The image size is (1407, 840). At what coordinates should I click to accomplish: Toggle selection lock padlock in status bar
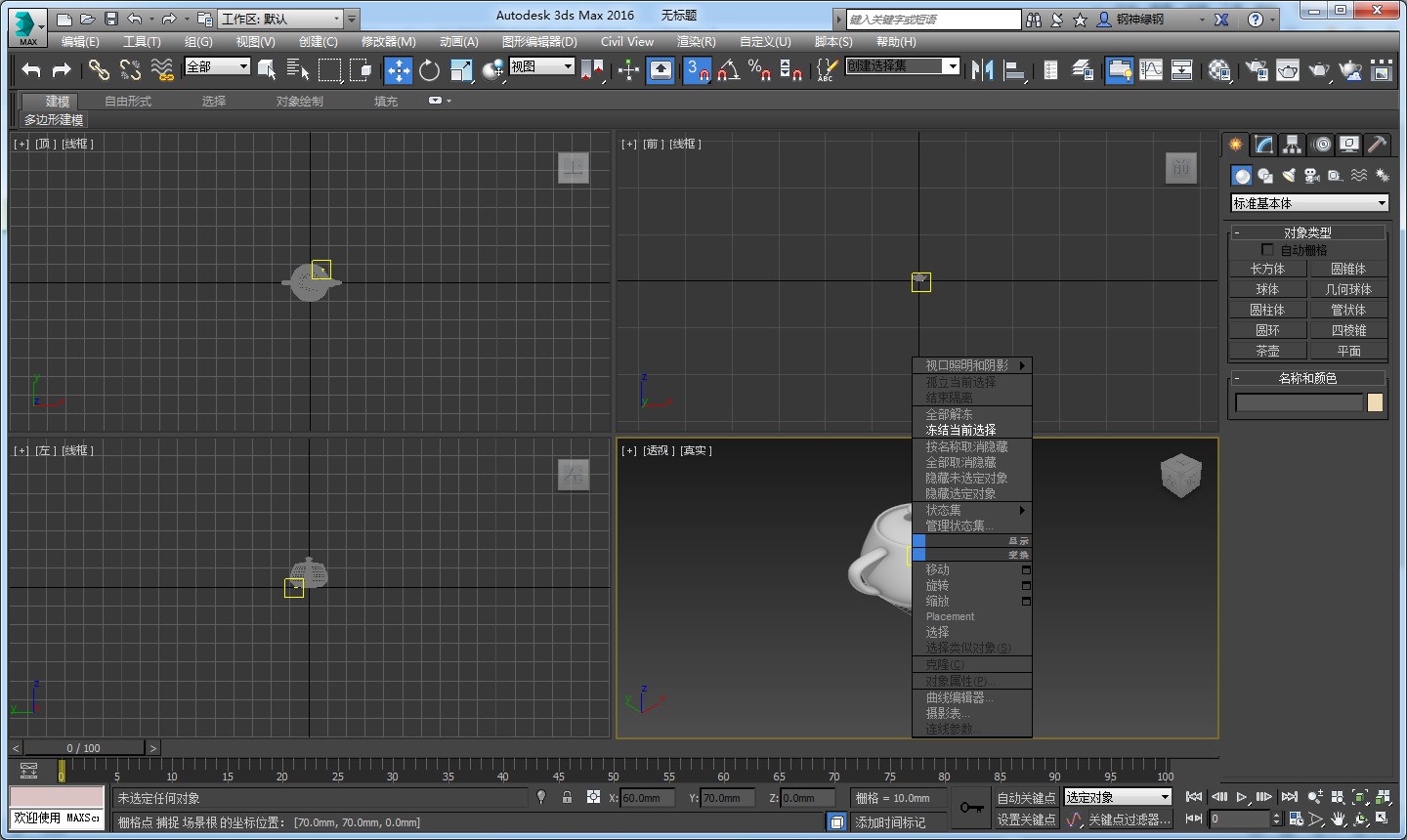pyautogui.click(x=567, y=797)
